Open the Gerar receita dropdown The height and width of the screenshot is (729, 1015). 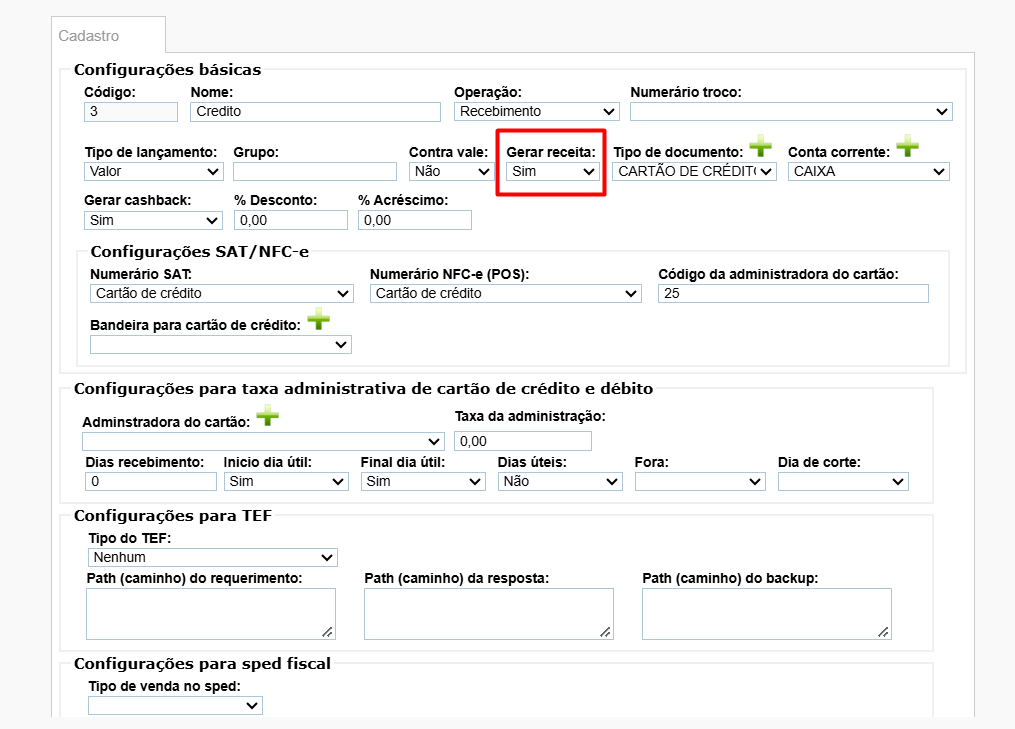(x=553, y=172)
